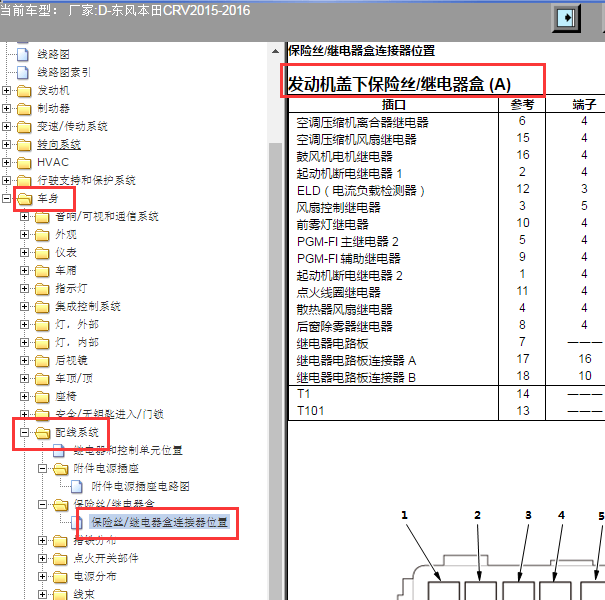This screenshot has height=600, width=605.
Task: Select 车顶/顶 tree item
Action: pyautogui.click(x=74, y=379)
